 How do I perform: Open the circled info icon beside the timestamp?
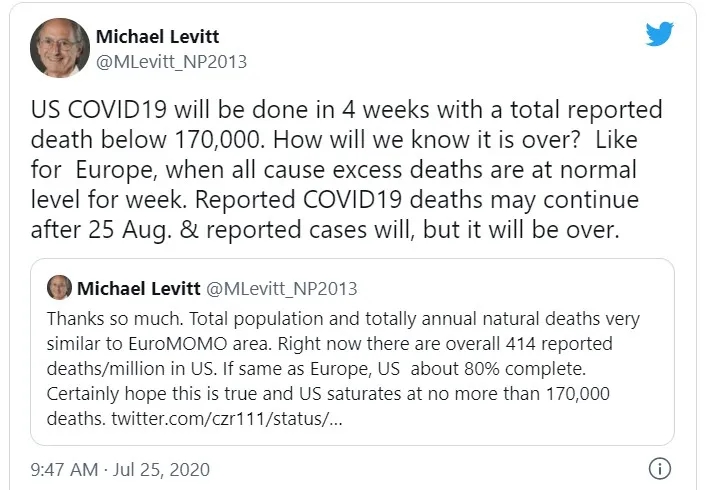point(660,468)
